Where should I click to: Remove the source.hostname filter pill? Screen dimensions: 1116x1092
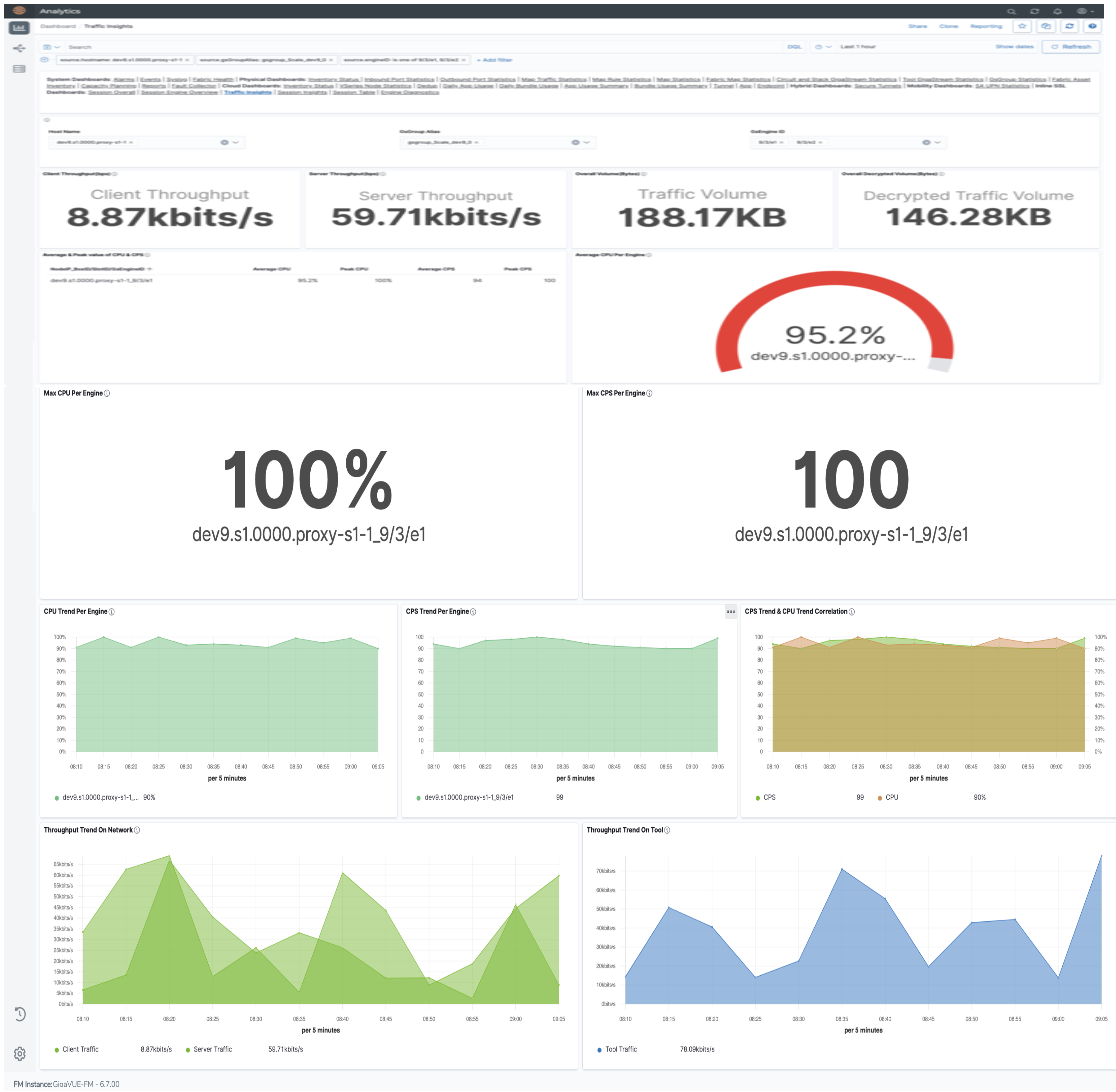(x=187, y=60)
